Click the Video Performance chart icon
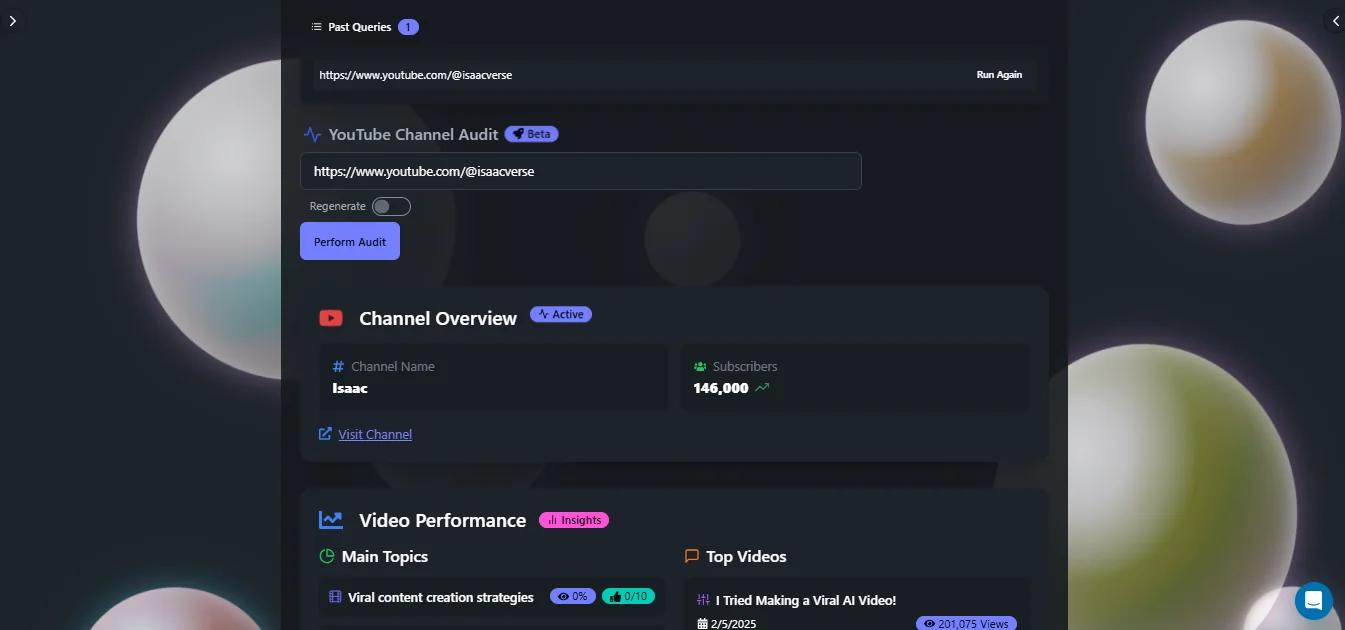 pyautogui.click(x=331, y=520)
